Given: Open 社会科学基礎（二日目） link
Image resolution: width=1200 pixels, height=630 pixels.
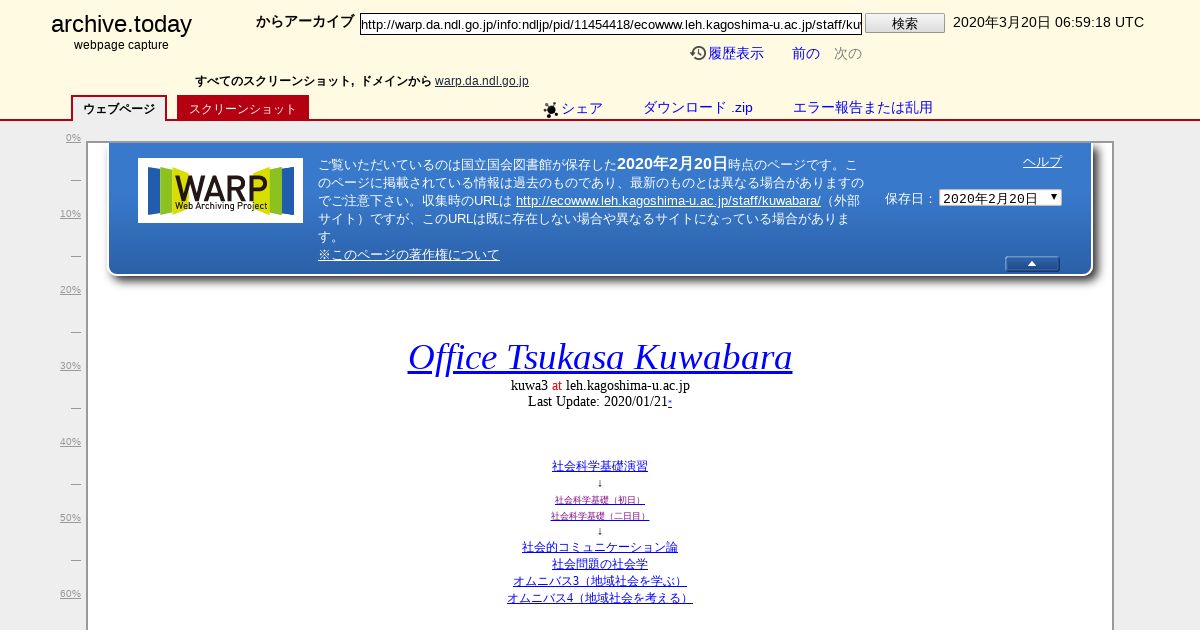Looking at the screenshot, I should coord(600,516).
